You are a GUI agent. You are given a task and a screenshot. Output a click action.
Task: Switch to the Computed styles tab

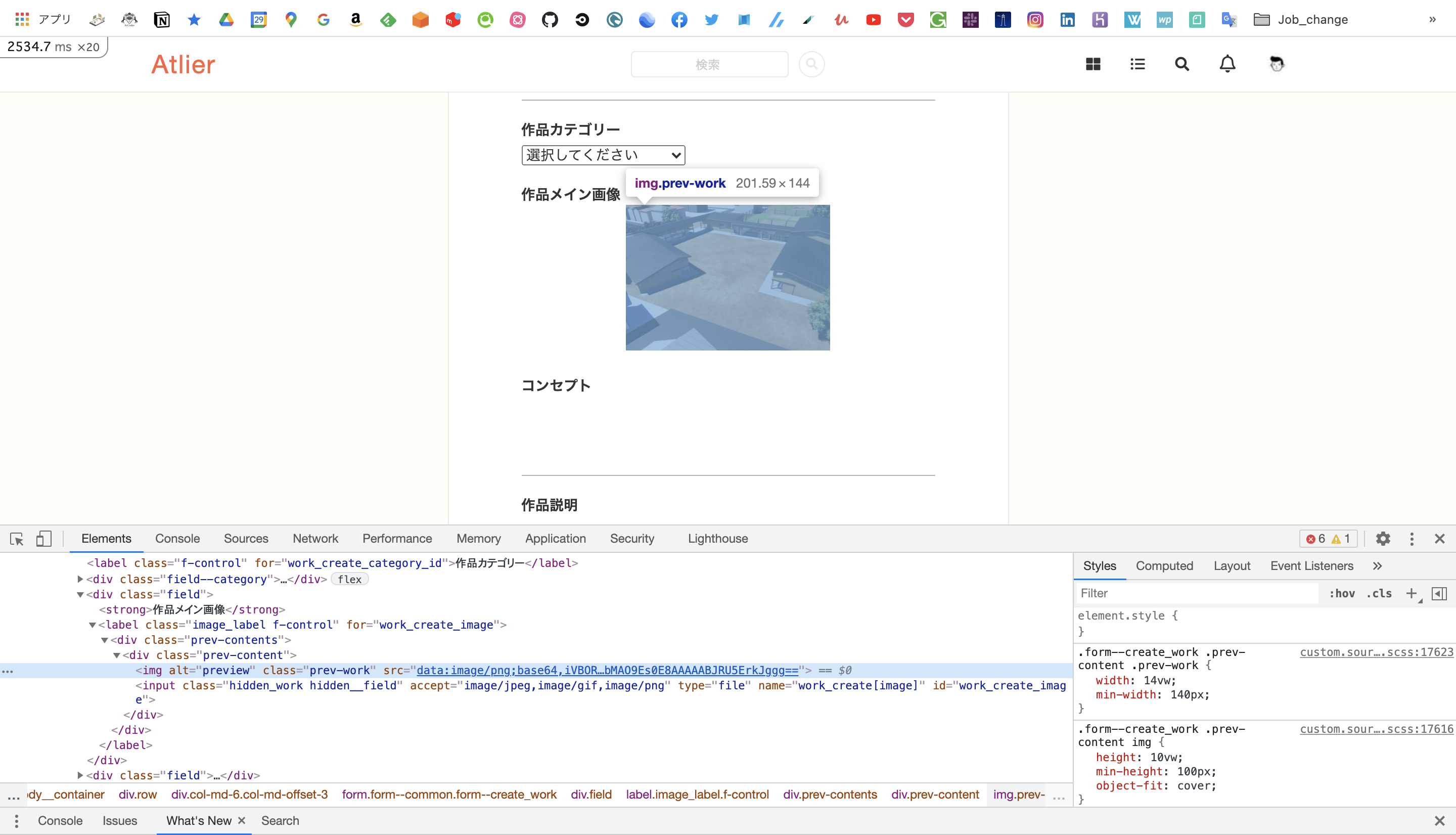[1165, 565]
